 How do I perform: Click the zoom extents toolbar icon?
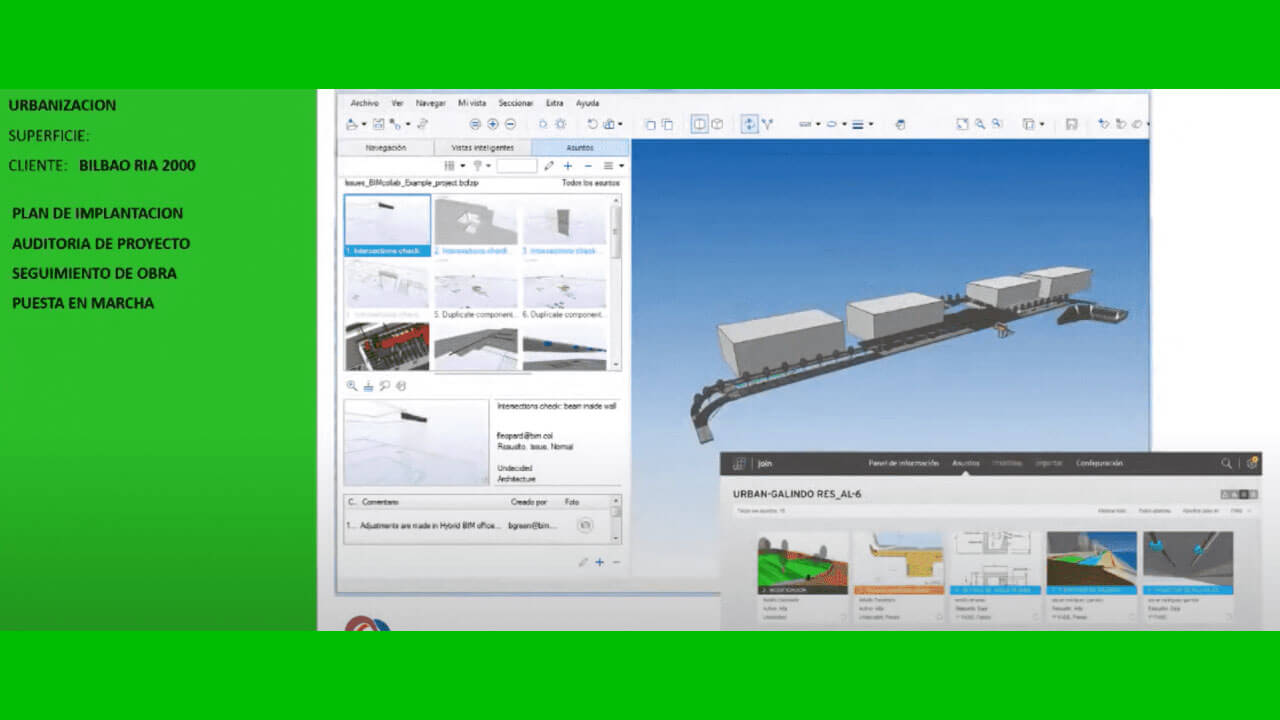pyautogui.click(x=962, y=124)
